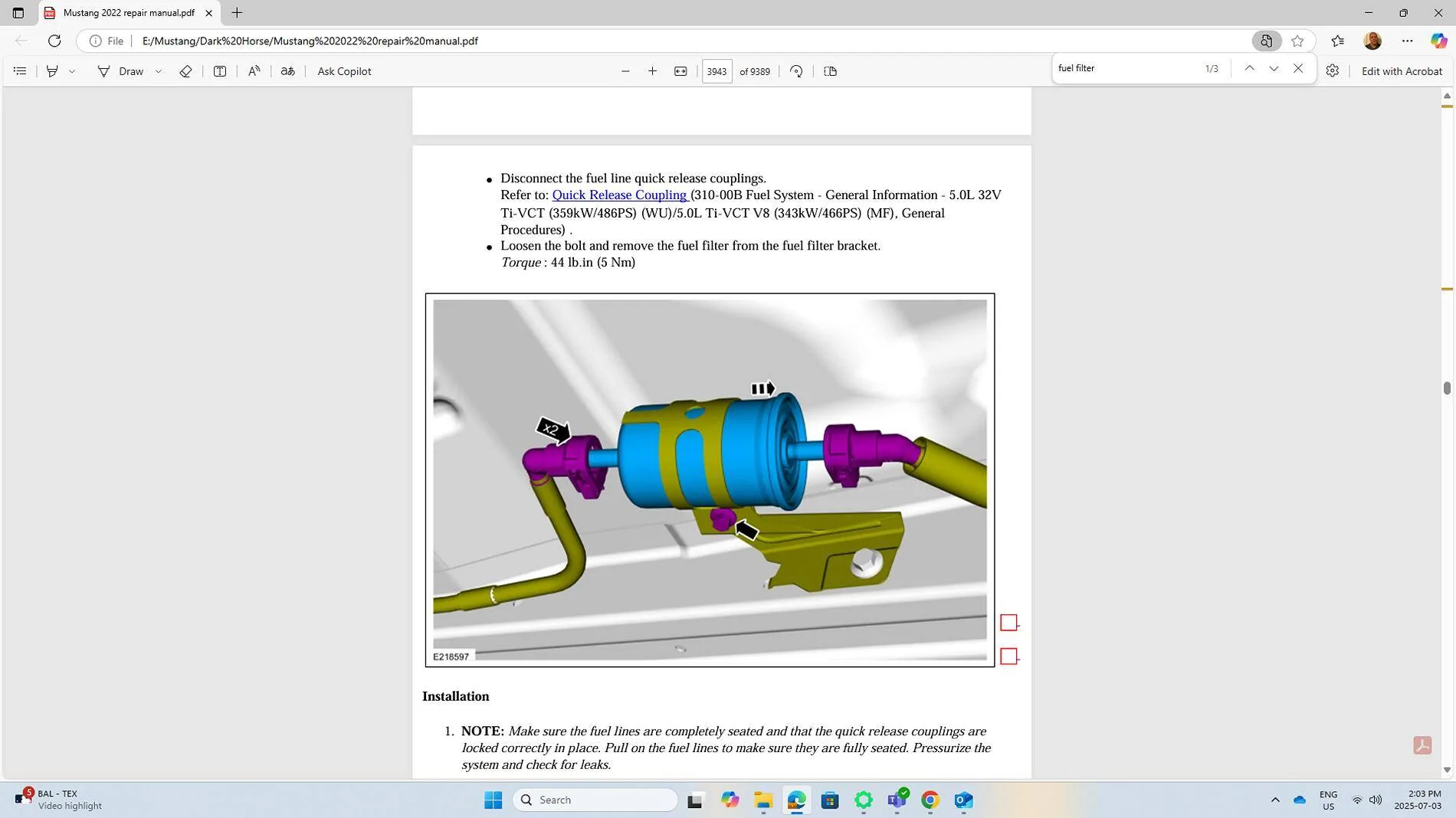Select the Highlight tool
This screenshot has height=818, width=1456.
click(x=52, y=71)
